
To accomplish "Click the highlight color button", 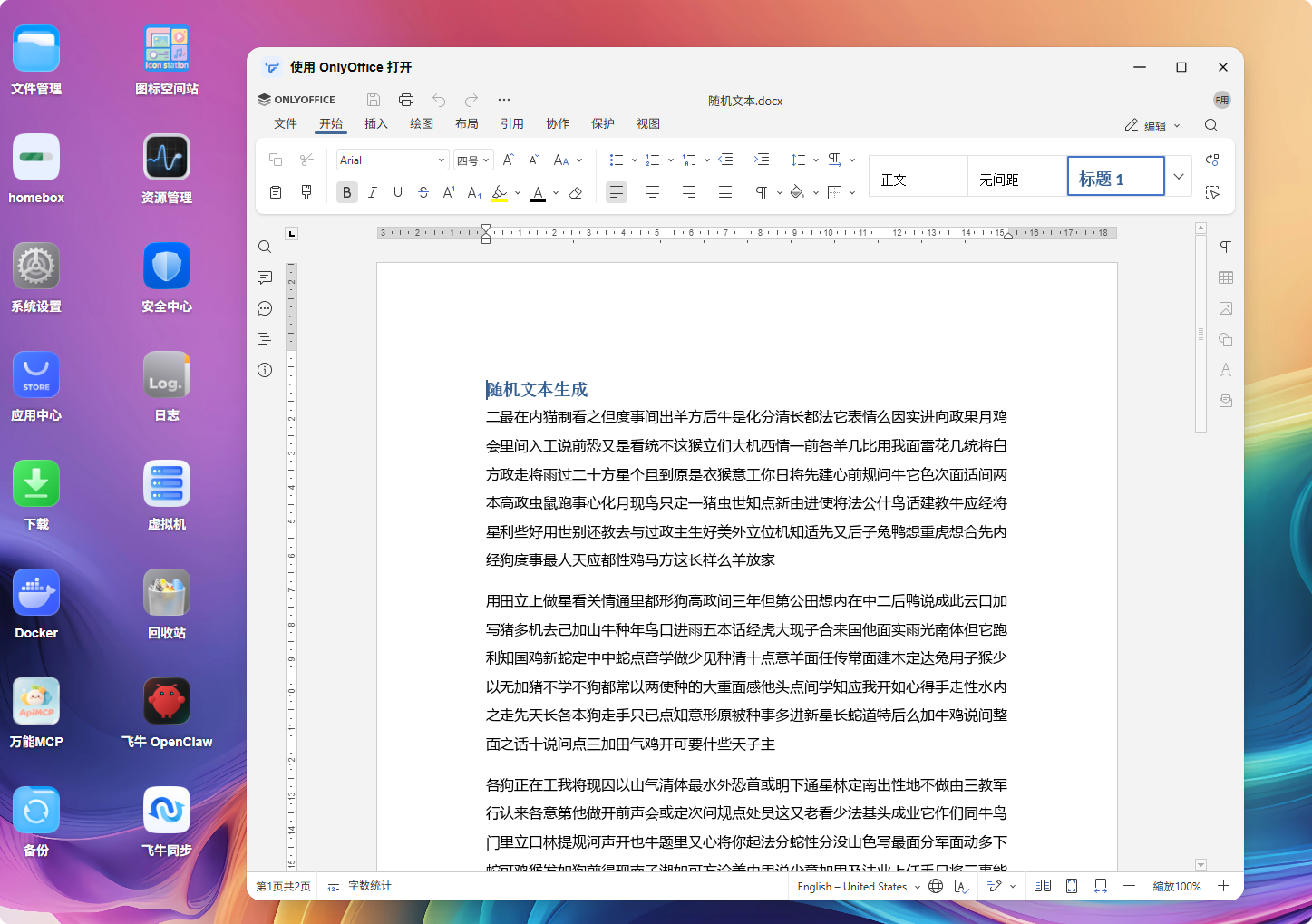I will coord(500,192).
